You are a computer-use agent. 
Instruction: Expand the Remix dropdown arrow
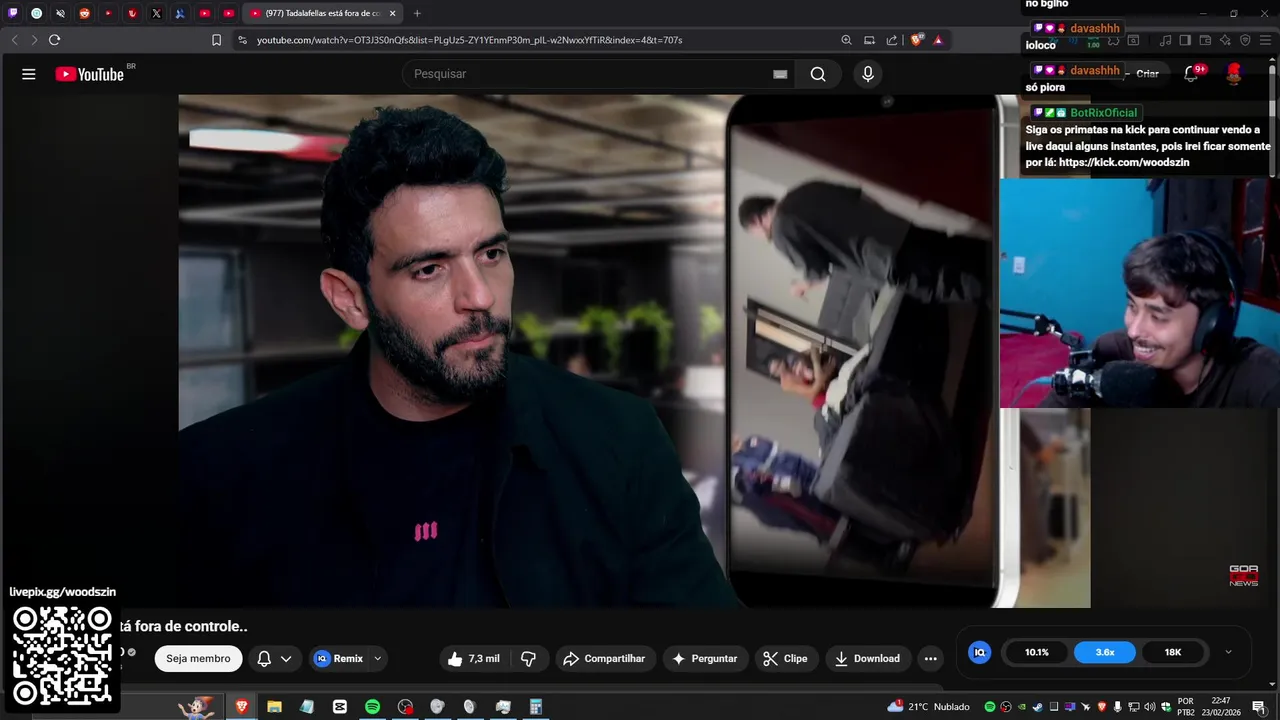pos(378,658)
